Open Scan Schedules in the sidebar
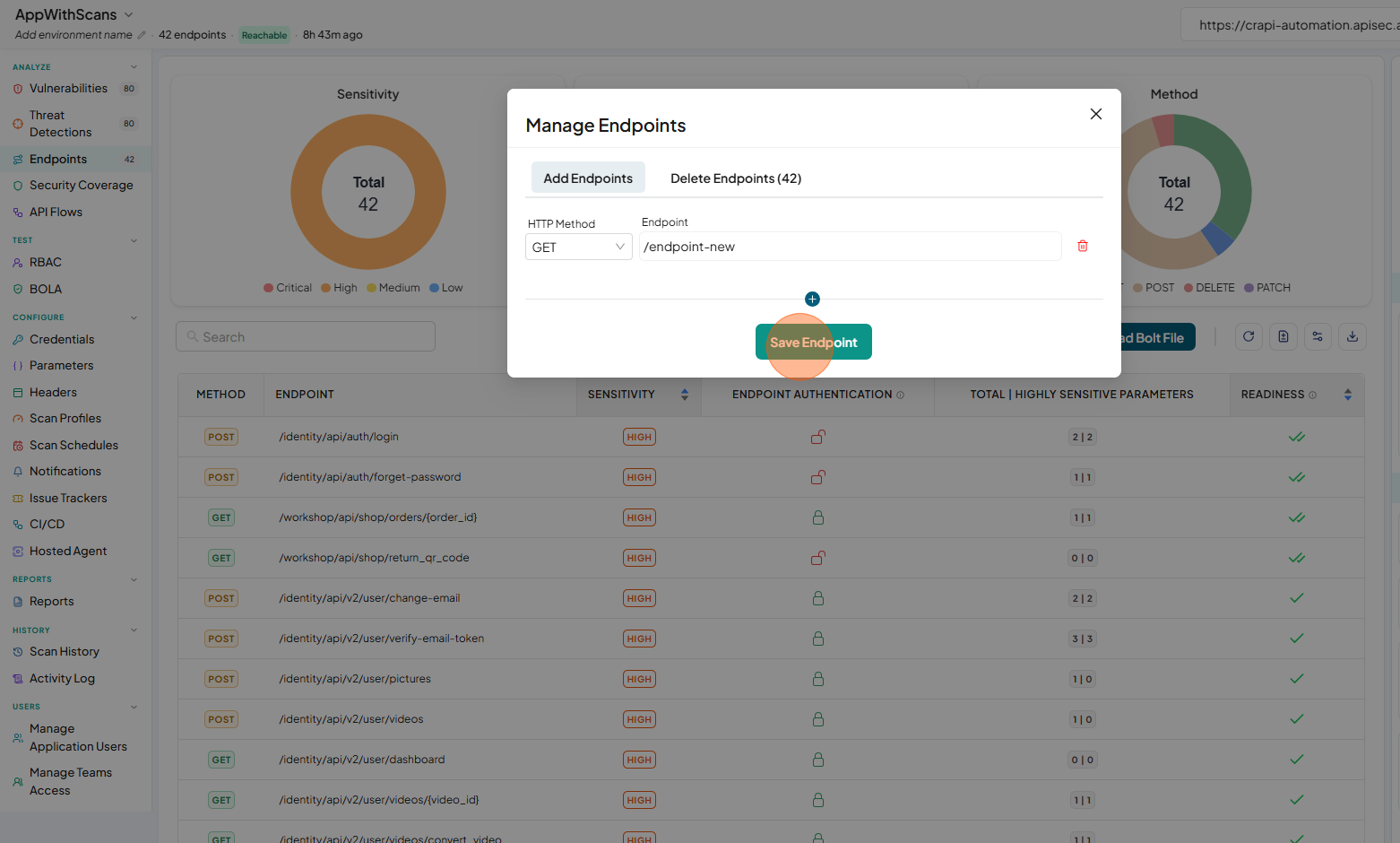 coord(75,445)
